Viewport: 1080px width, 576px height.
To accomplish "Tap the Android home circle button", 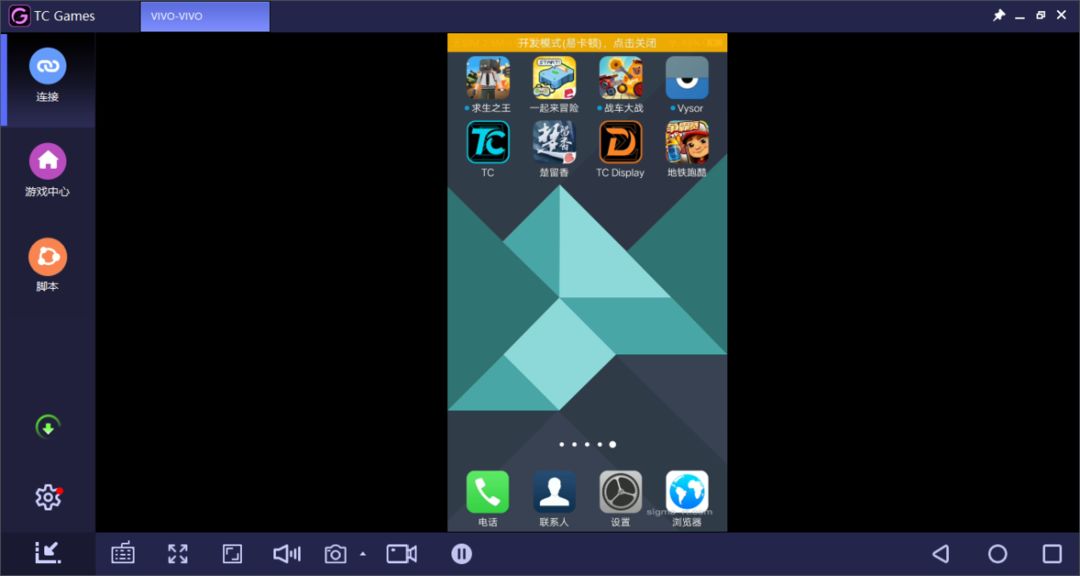I will coord(997,553).
